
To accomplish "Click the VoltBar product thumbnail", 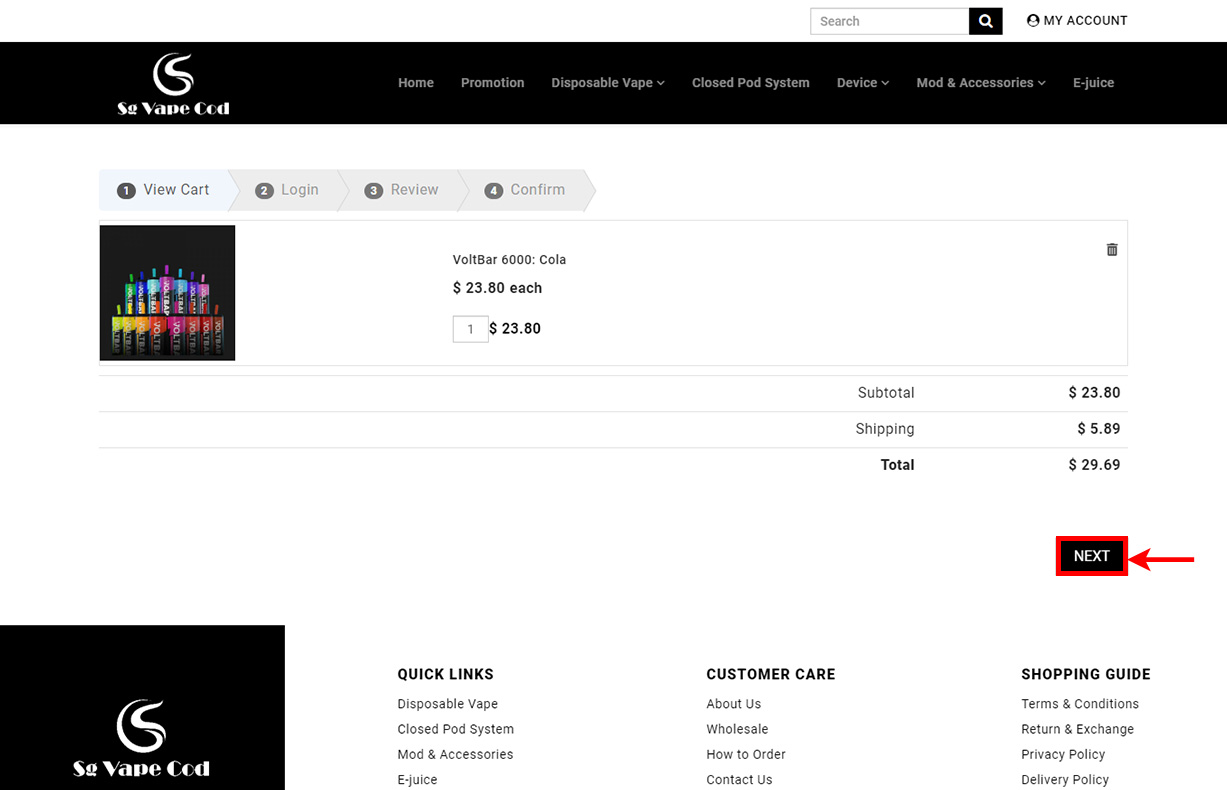I will pyautogui.click(x=168, y=293).
